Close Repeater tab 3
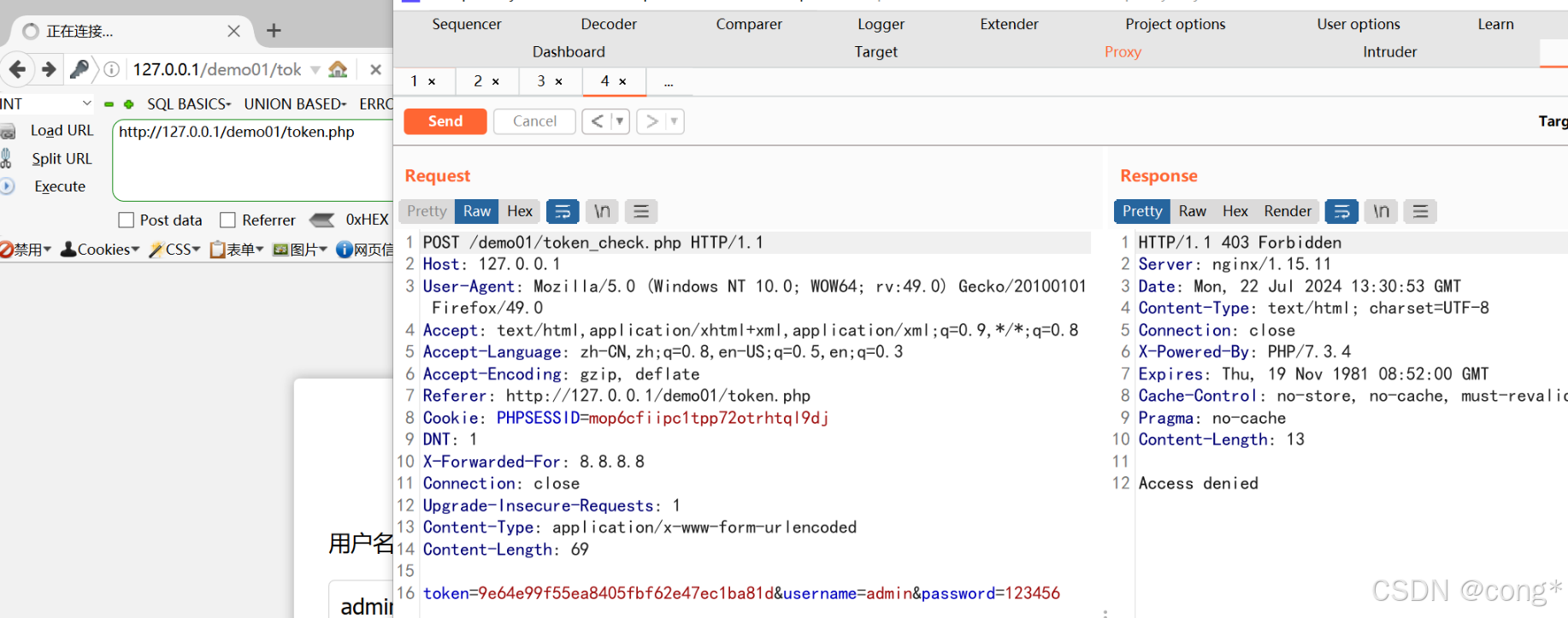This screenshot has width=1568, height=618. (558, 81)
